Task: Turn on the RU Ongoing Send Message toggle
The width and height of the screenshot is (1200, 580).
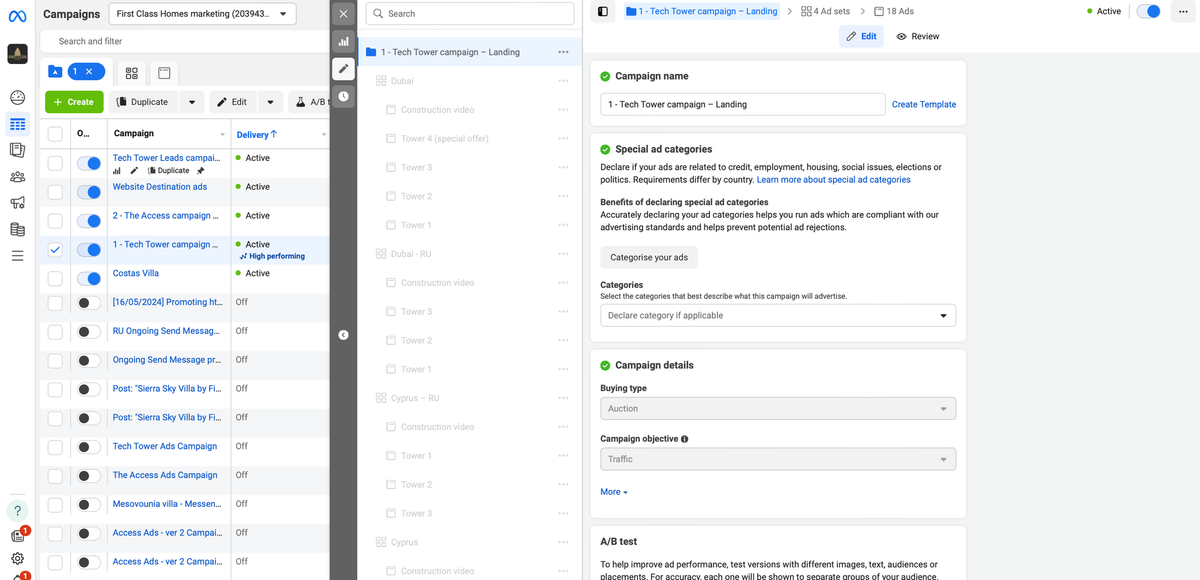Action: pyautogui.click(x=90, y=332)
